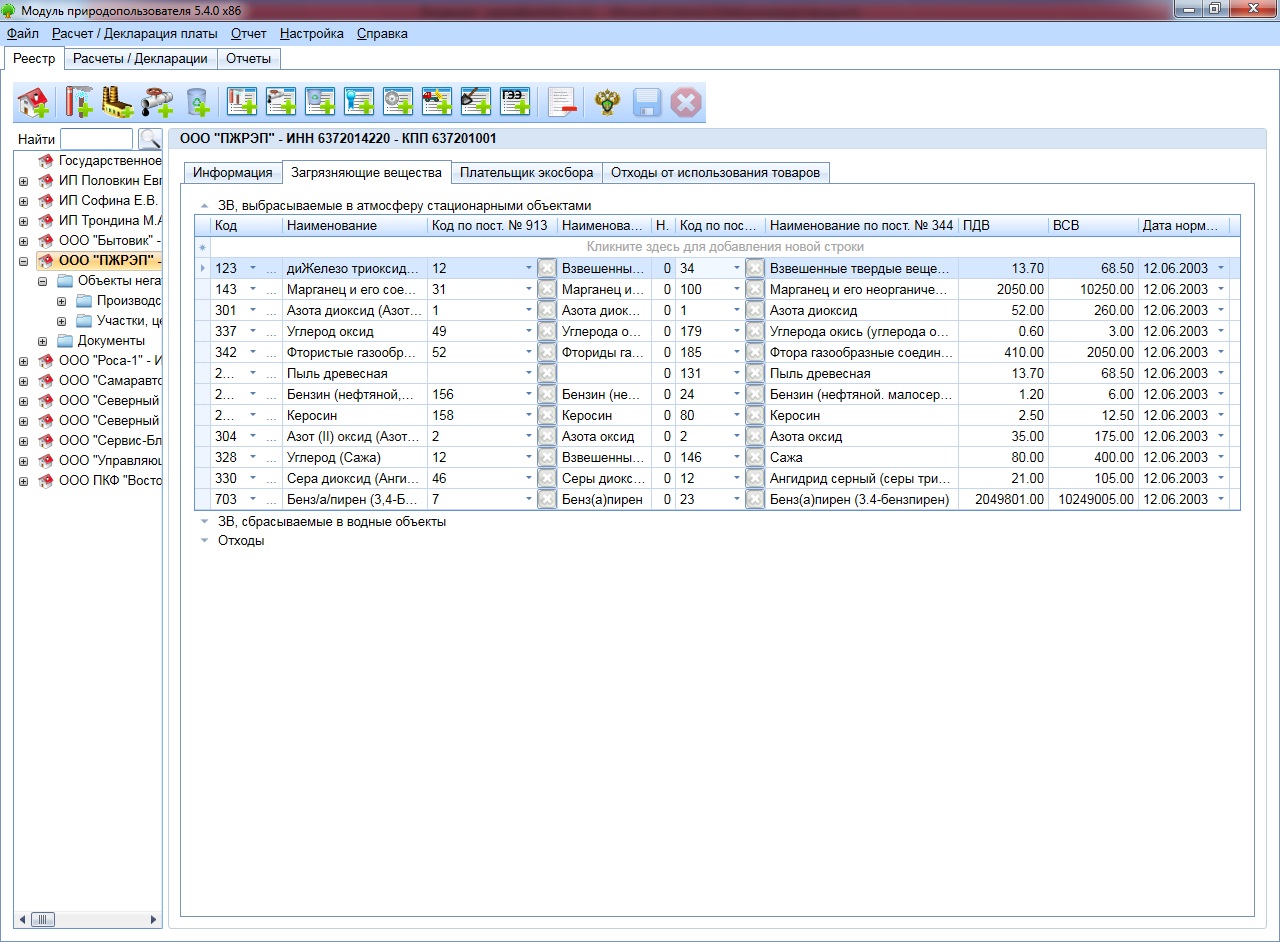The height and width of the screenshot is (942, 1280).
Task: Click the add chimney emission source icon
Action: click(x=78, y=102)
